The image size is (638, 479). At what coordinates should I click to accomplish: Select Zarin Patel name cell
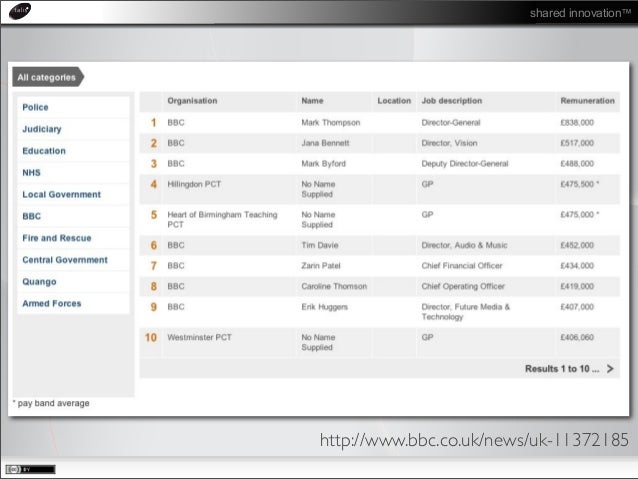coord(321,266)
